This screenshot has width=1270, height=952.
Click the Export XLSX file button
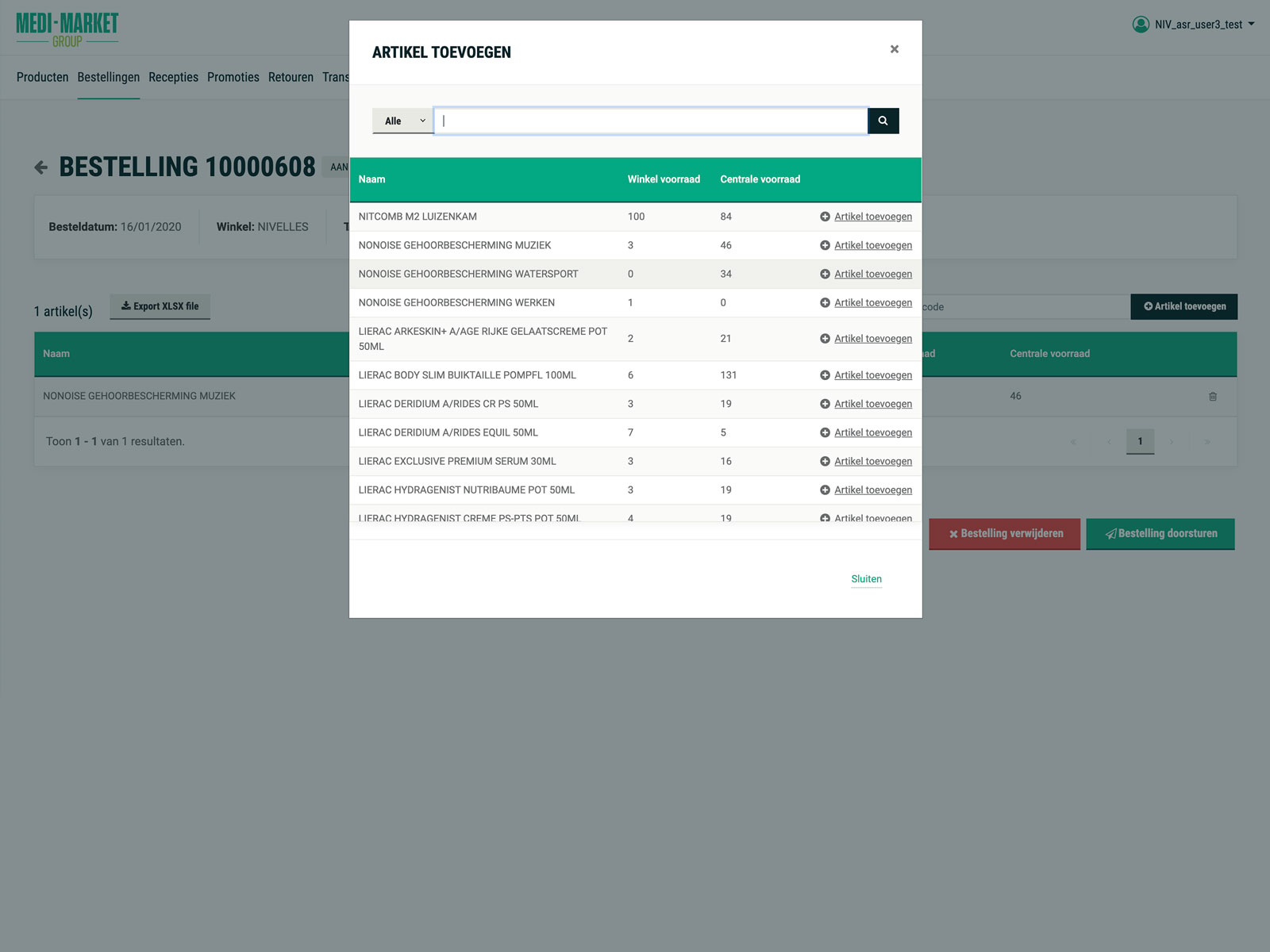pyautogui.click(x=160, y=306)
